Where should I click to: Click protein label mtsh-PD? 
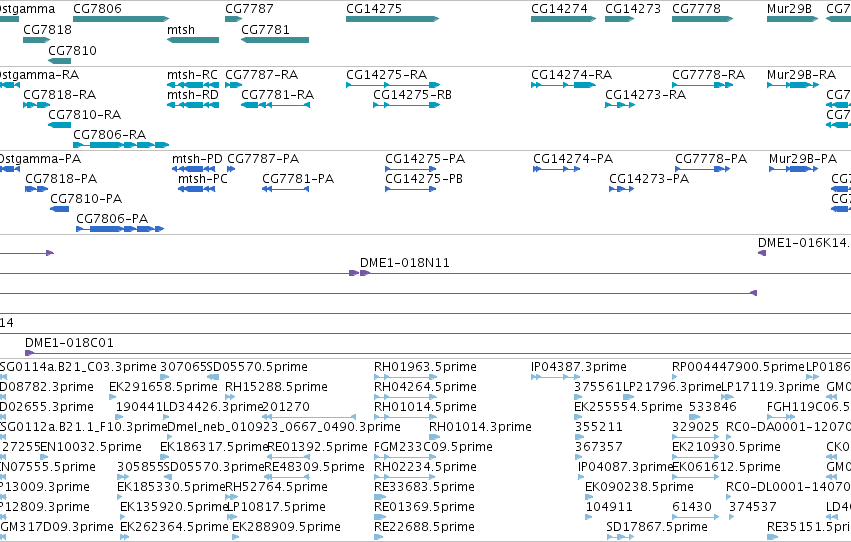[197, 159]
